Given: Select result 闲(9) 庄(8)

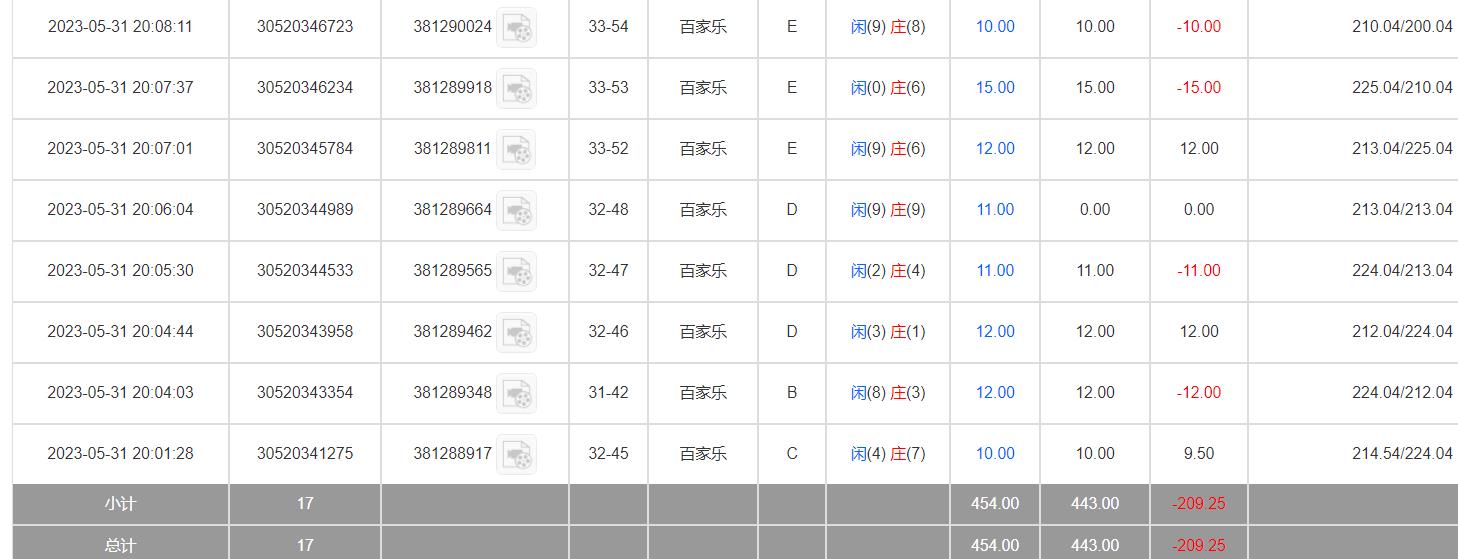Looking at the screenshot, I should tap(888, 27).
